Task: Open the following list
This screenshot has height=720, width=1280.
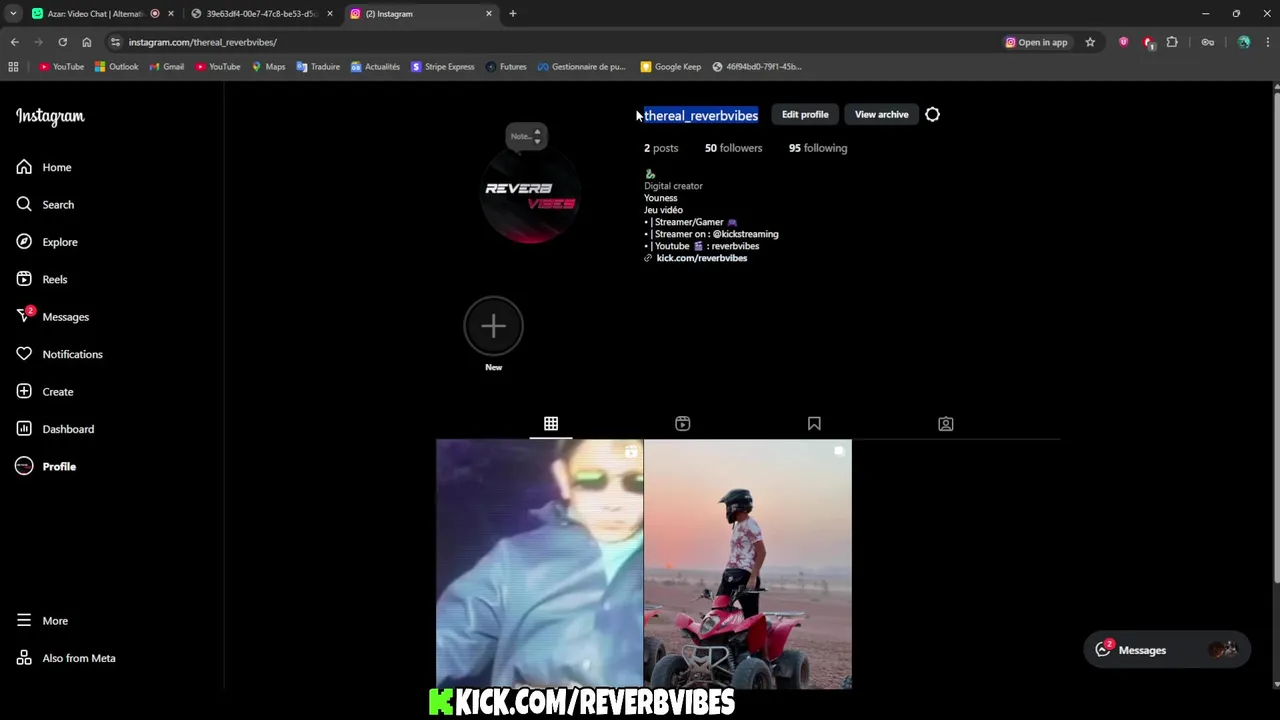Action: pyautogui.click(x=817, y=148)
